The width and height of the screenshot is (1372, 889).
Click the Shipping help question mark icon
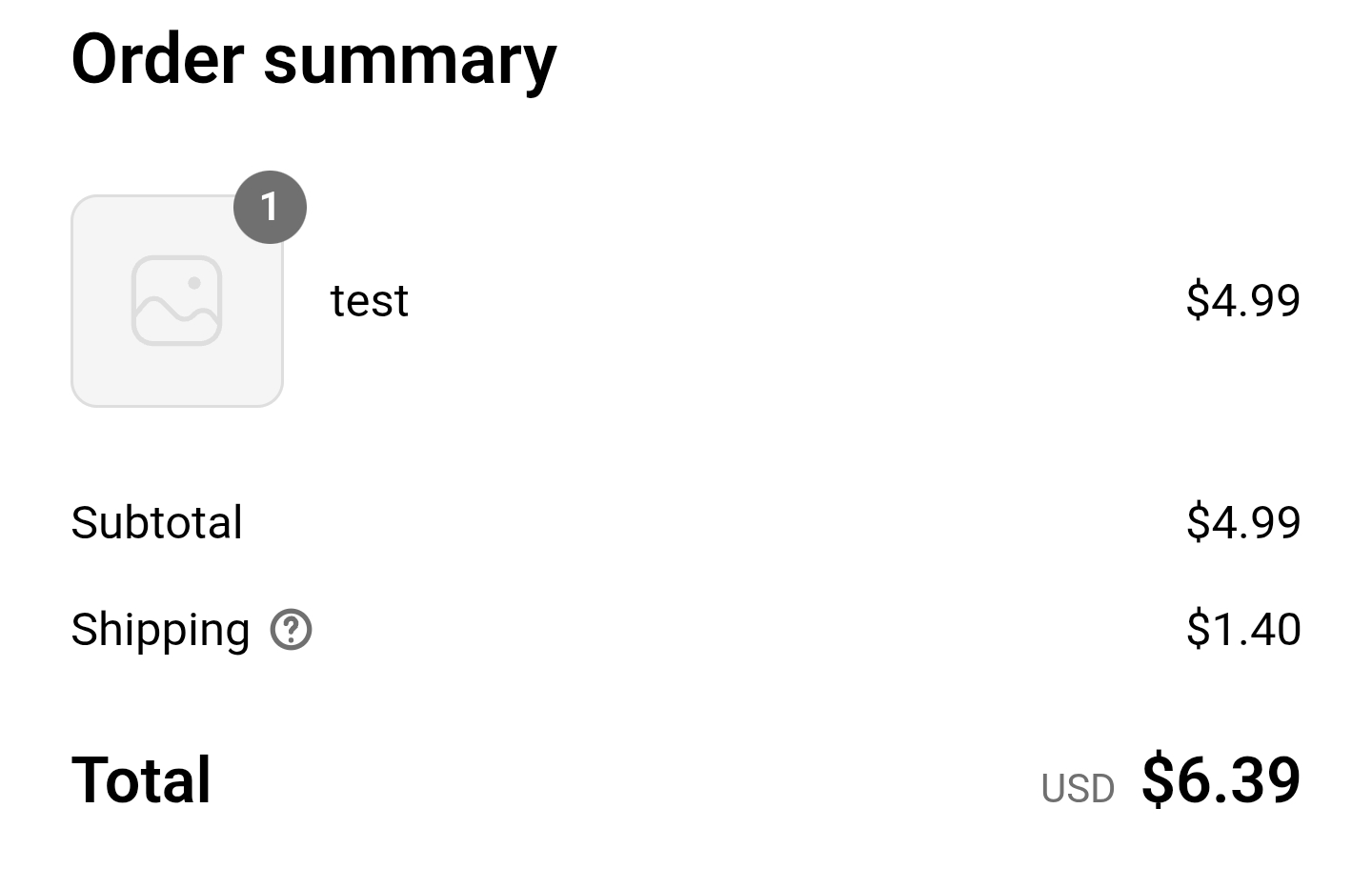pyautogui.click(x=291, y=630)
